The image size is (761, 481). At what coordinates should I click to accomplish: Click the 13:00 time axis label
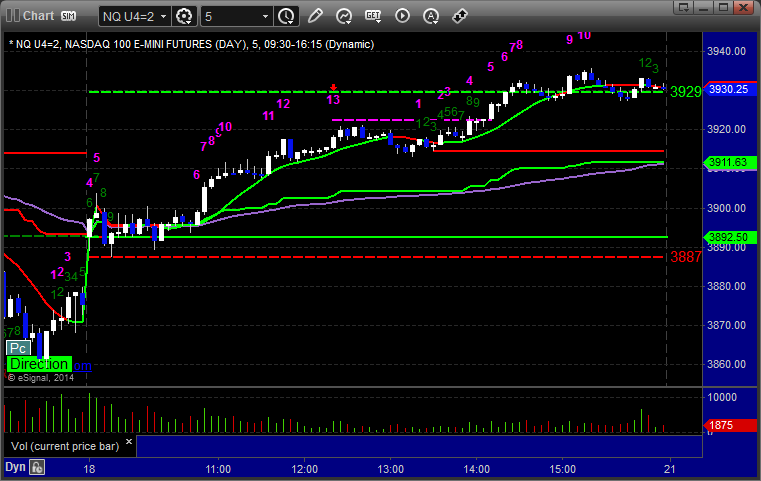click(x=391, y=469)
